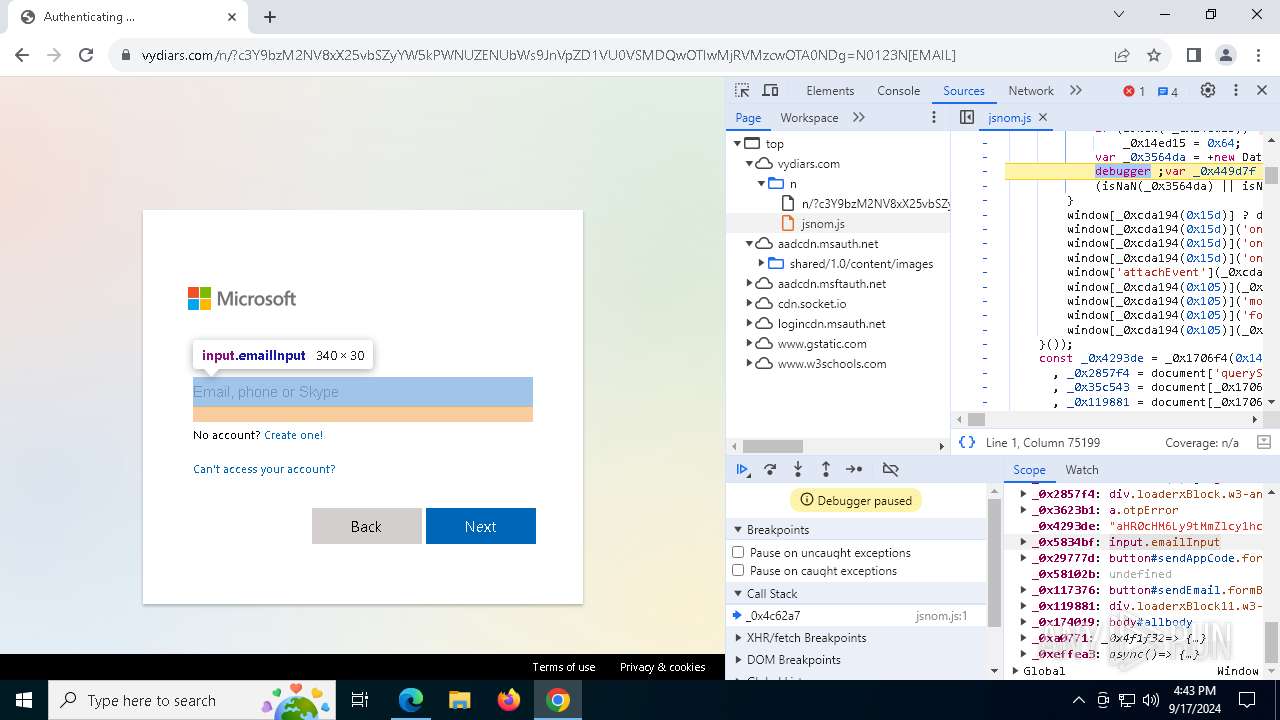
Task: Show more navigator tabs chevron
Action: pos(859,117)
